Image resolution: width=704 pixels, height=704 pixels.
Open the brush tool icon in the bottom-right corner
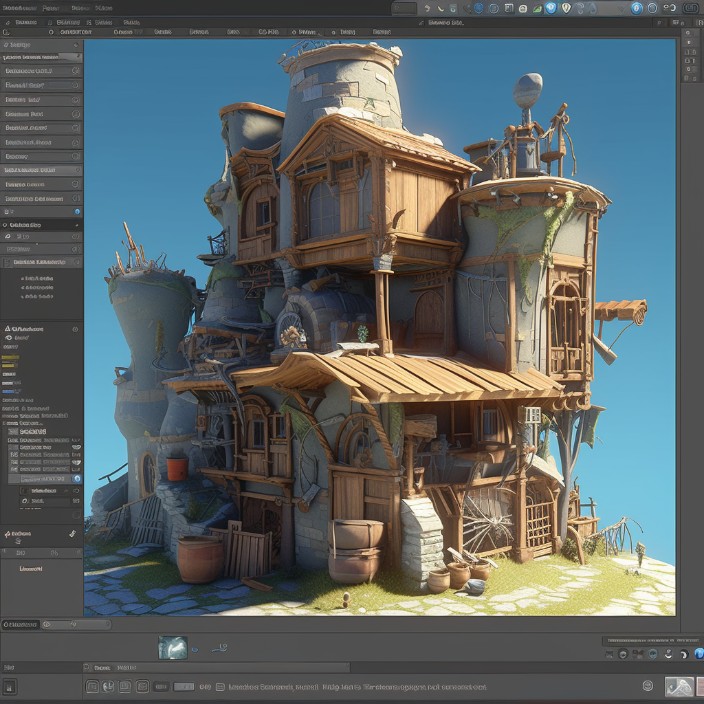pyautogui.click(x=679, y=686)
